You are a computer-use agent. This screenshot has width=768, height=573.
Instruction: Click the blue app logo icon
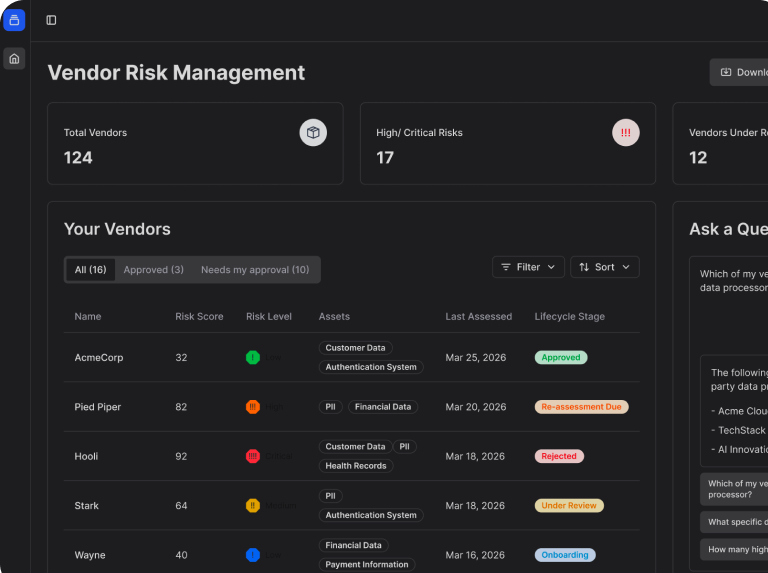pos(14,20)
